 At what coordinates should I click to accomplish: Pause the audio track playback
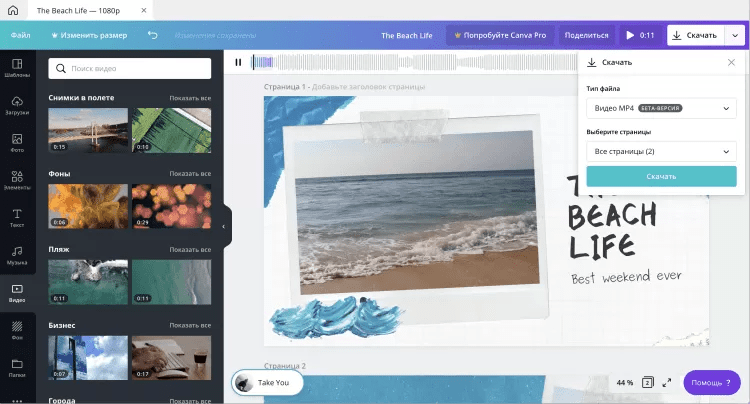[x=238, y=62]
